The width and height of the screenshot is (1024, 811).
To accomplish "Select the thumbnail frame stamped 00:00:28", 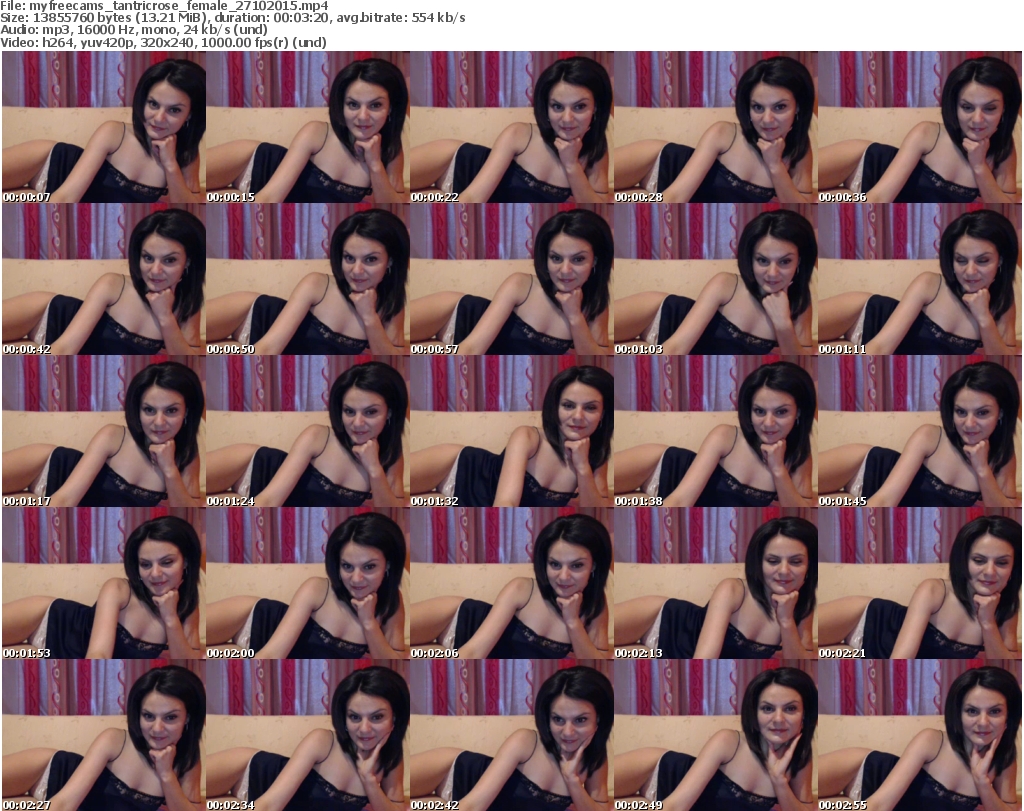I will click(x=715, y=127).
